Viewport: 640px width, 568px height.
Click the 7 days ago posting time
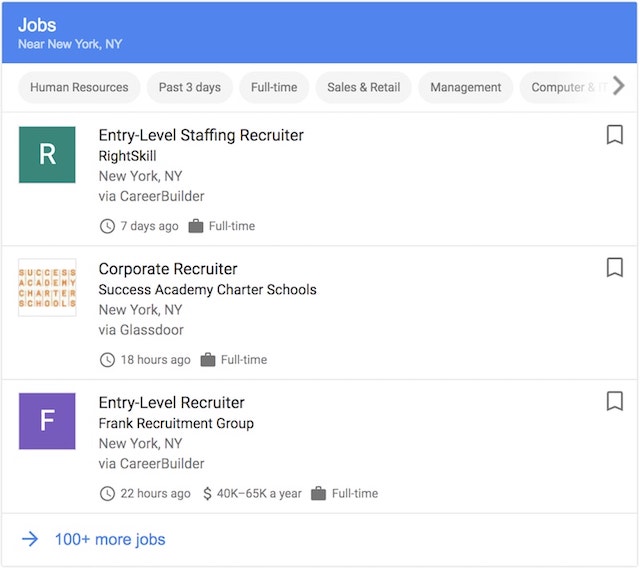tap(149, 226)
